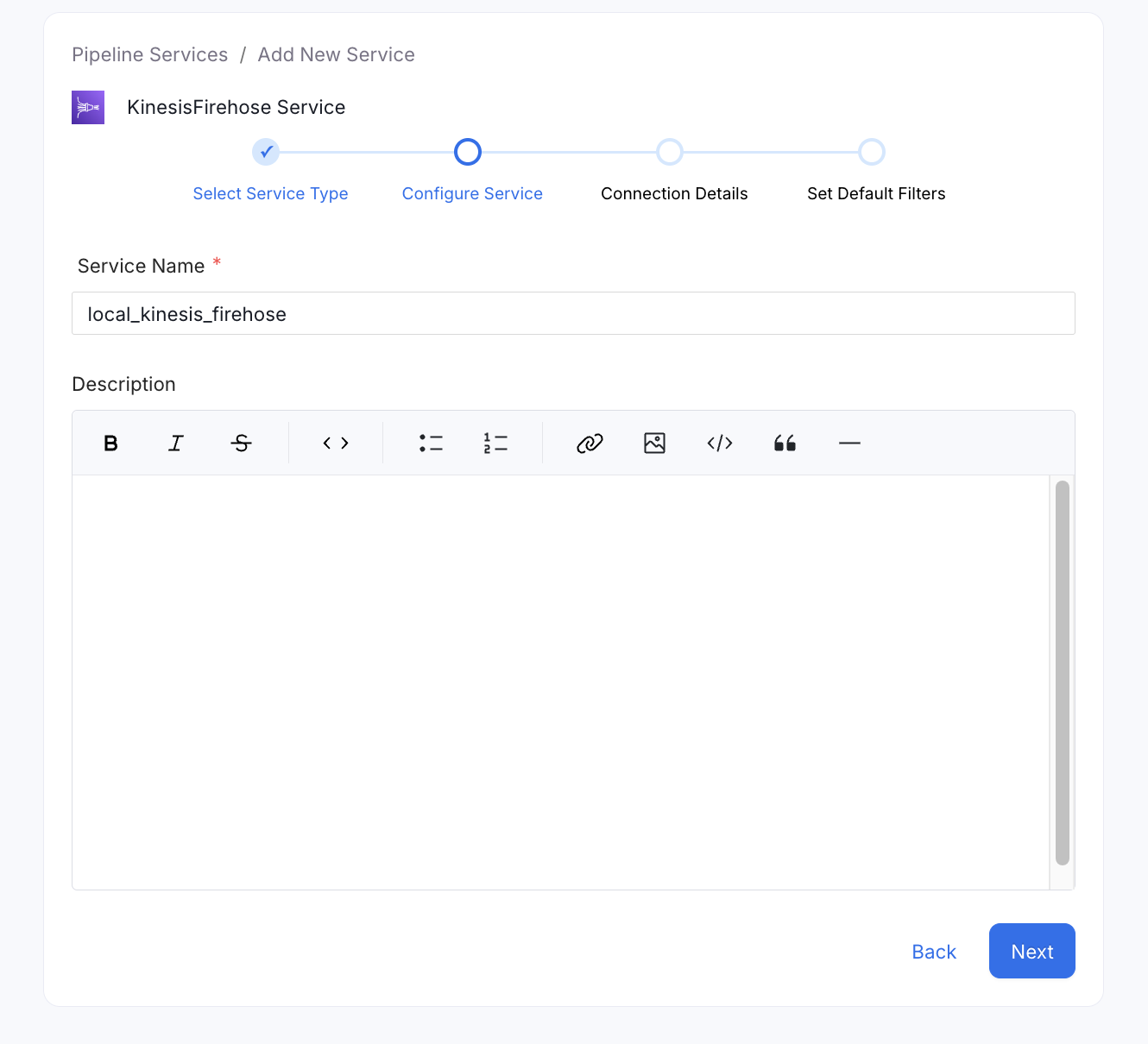Insert a horizontal divider line
The image size is (1148, 1044).
[849, 443]
